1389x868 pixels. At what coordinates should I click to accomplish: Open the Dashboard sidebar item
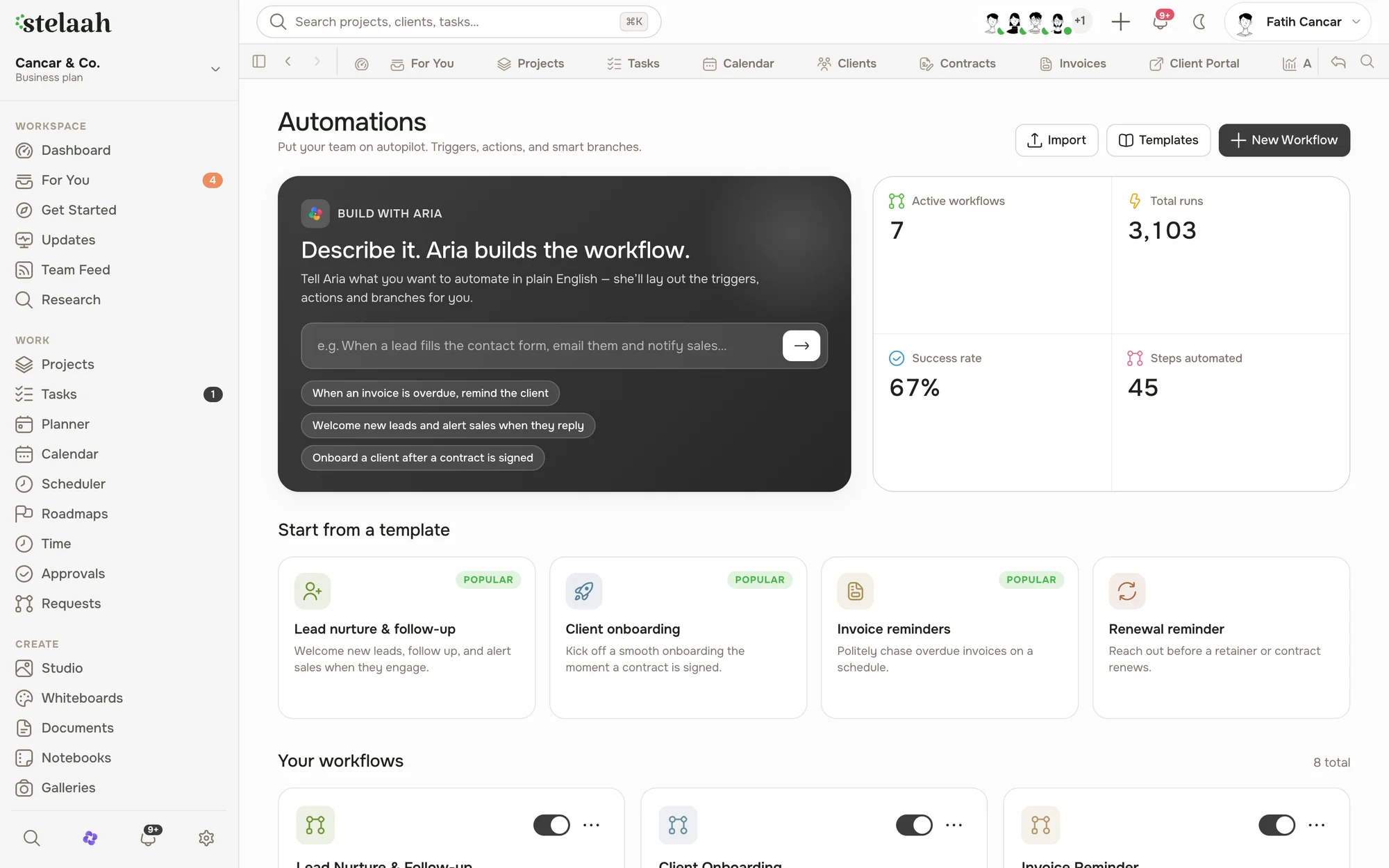pos(119,150)
